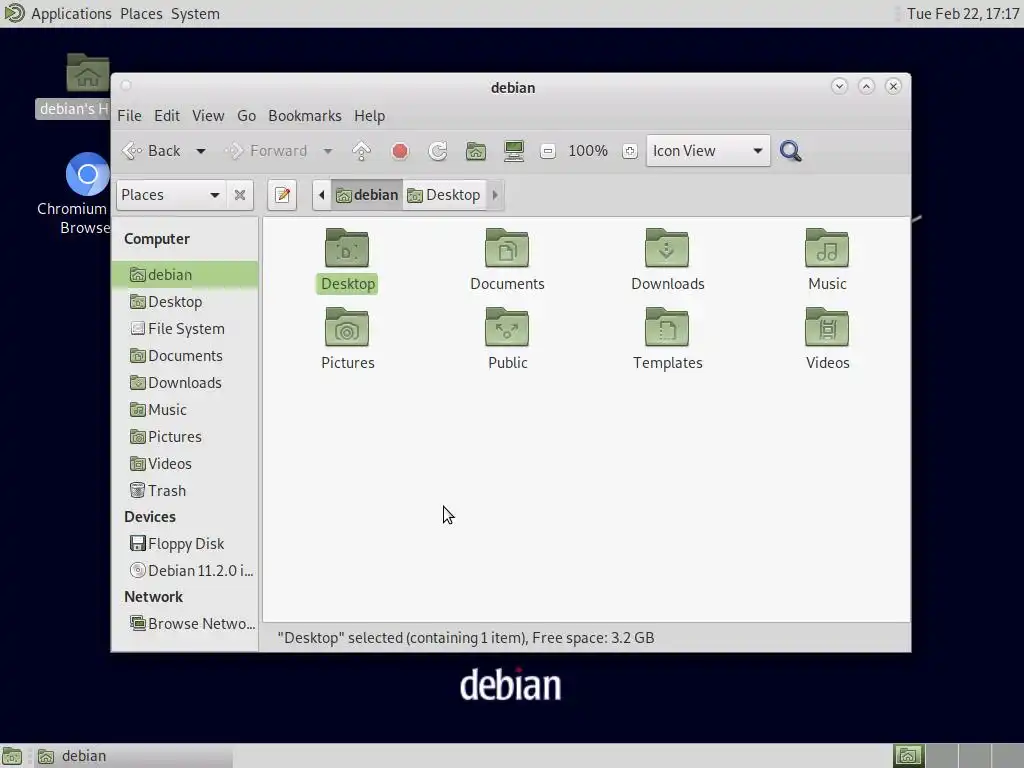Open the Icon View mode dropdown
This screenshot has width=1024, height=768.
(708, 151)
